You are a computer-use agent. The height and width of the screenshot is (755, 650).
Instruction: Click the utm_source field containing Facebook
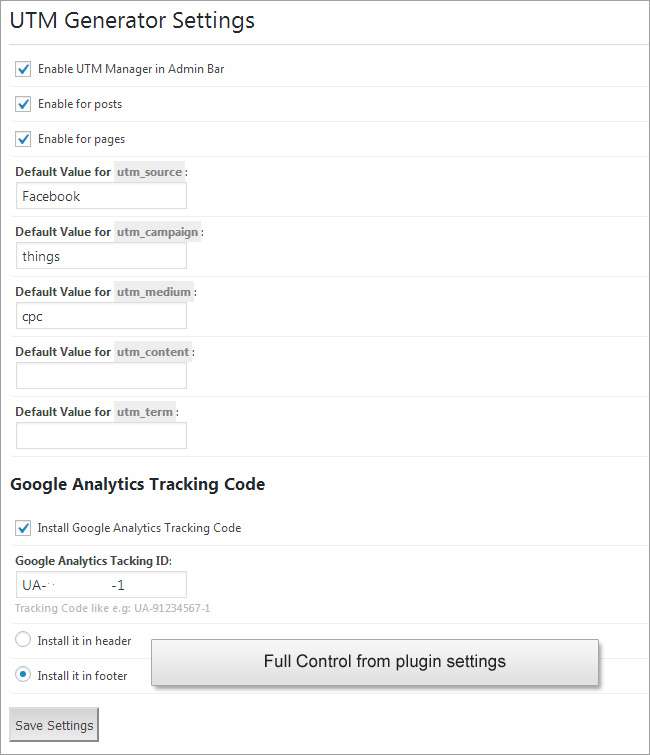(101, 196)
